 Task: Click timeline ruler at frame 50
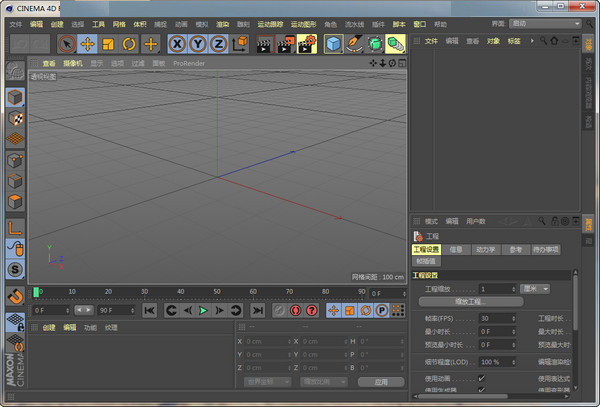click(217, 292)
